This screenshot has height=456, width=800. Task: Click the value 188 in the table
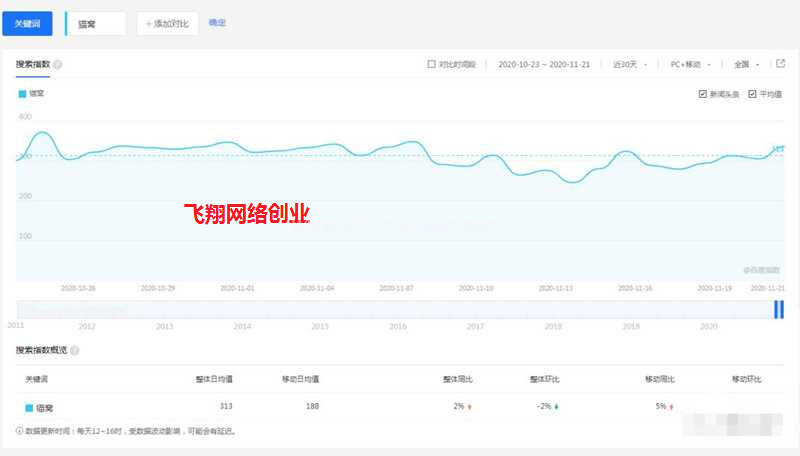[x=312, y=406]
